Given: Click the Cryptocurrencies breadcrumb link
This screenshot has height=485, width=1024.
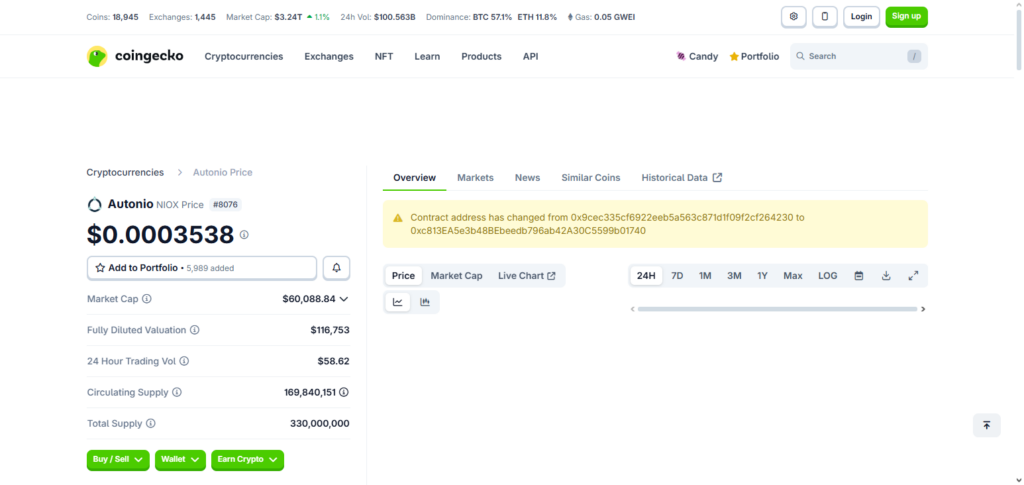Looking at the screenshot, I should coord(125,172).
